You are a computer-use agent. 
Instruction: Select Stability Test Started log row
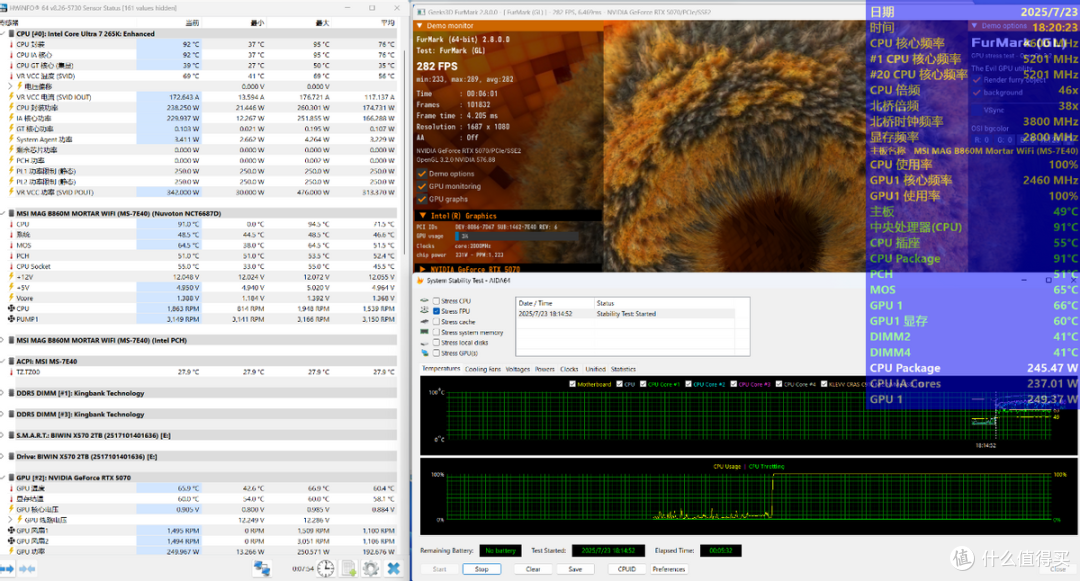pos(625,314)
